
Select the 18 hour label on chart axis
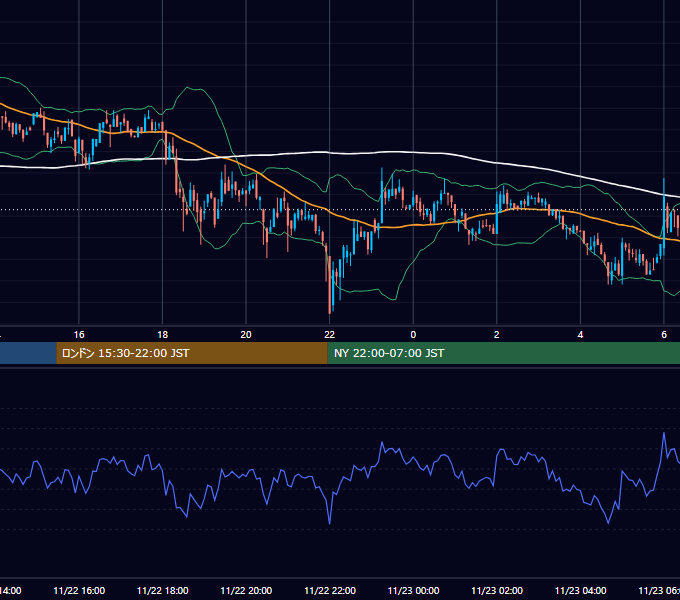(x=162, y=335)
